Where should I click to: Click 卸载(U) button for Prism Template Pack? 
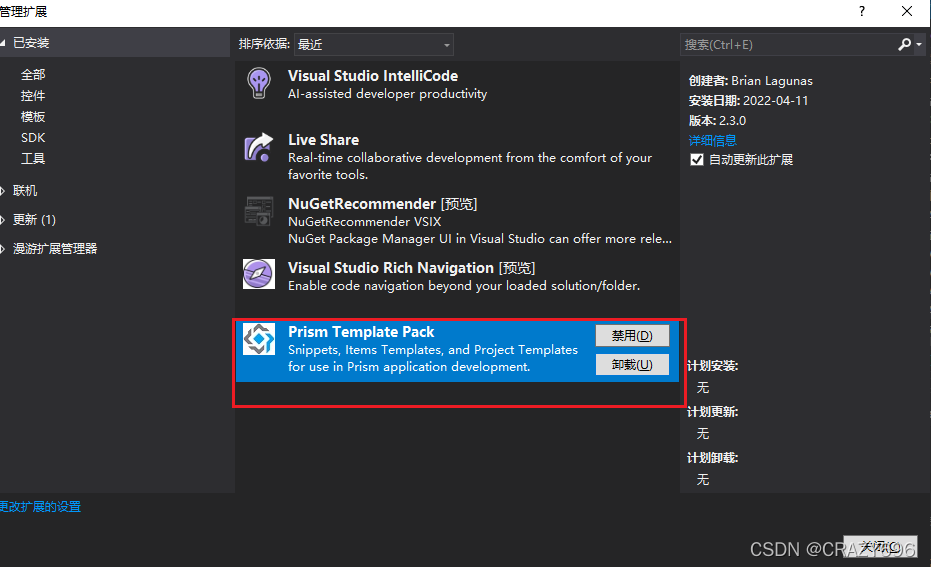coord(632,365)
